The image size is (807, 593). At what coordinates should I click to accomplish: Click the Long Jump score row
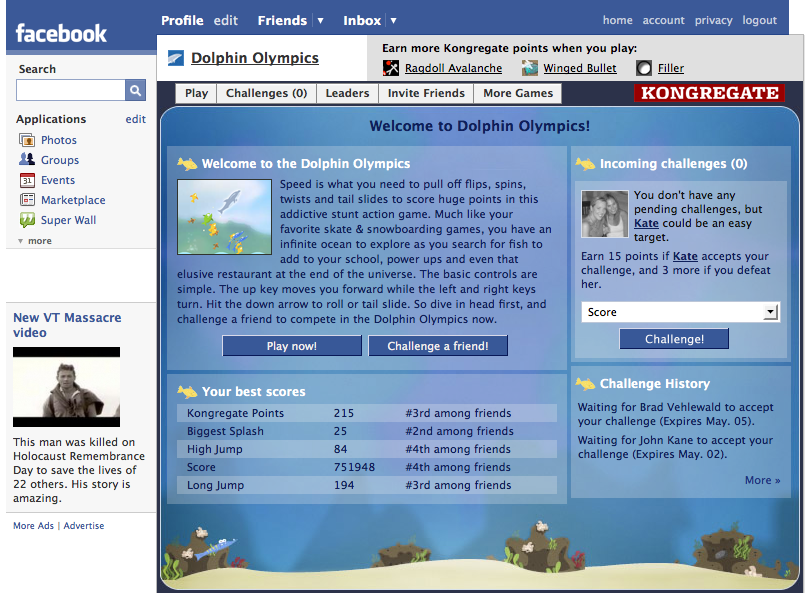tap(367, 485)
